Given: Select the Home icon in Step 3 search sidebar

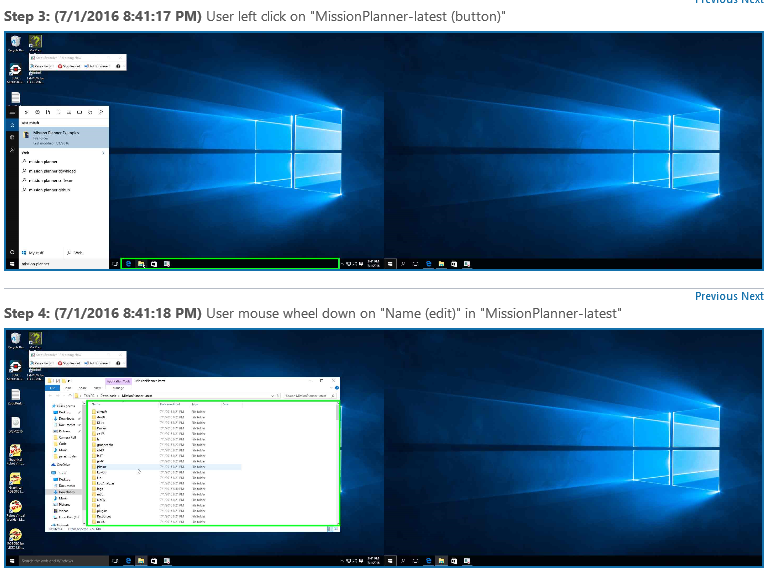Looking at the screenshot, I should [12, 125].
